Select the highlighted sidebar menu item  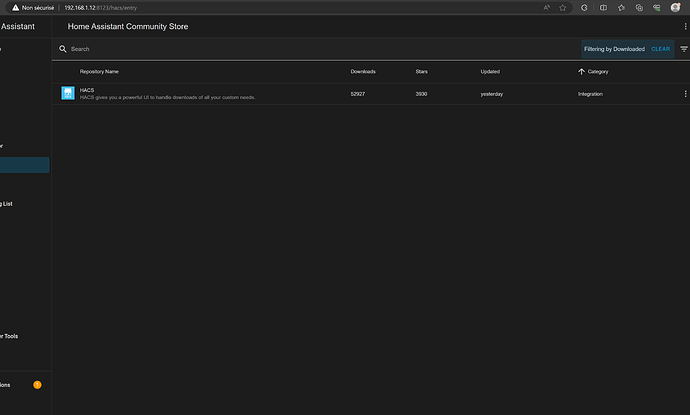click(25, 165)
